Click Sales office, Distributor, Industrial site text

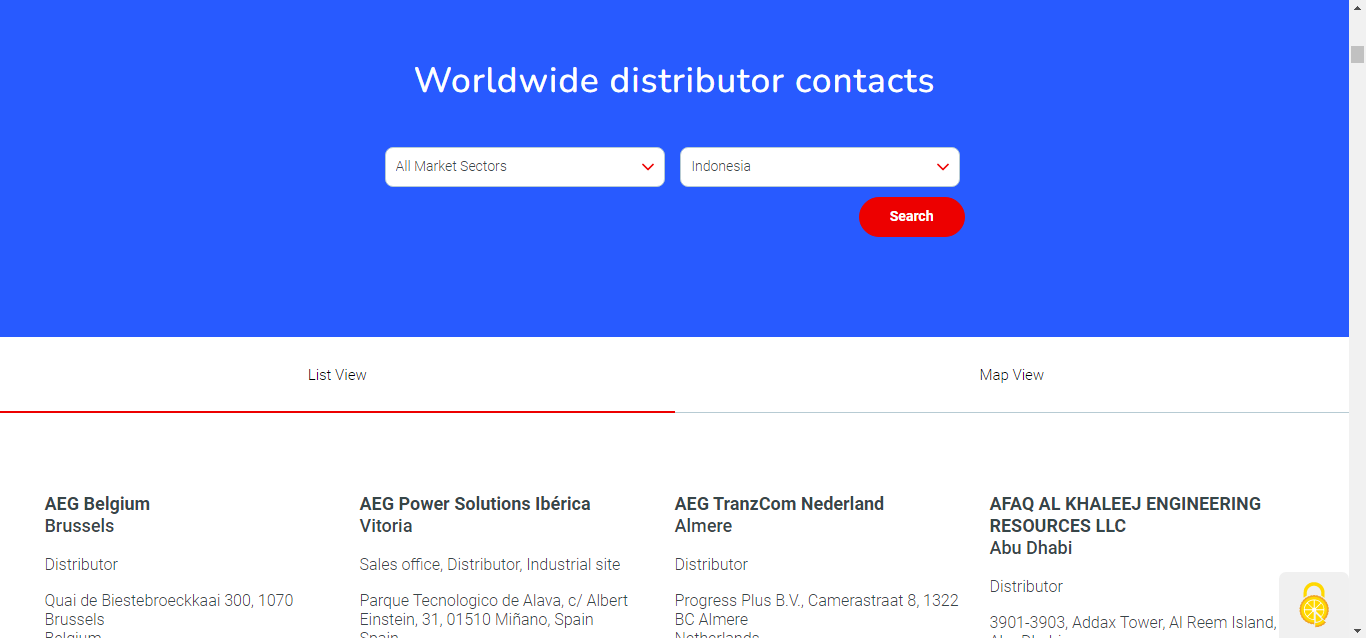[490, 565]
